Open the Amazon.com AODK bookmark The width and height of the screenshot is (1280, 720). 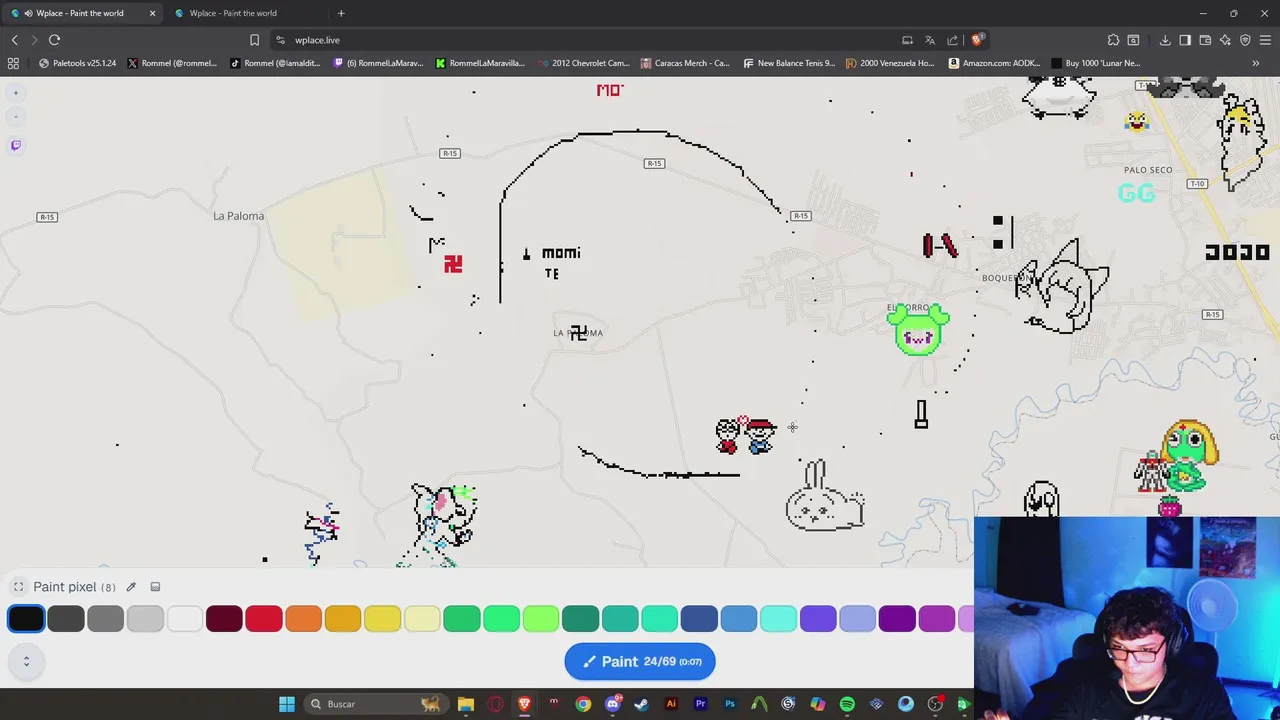[994, 63]
